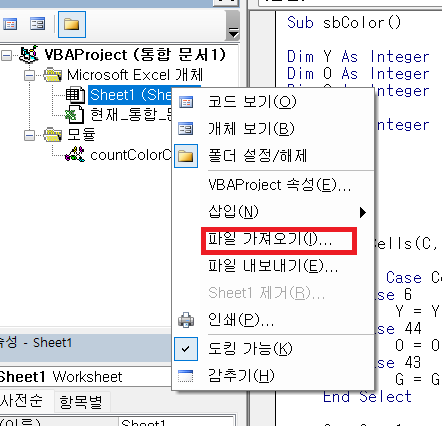Image resolution: width=442 pixels, height=426 pixels.
Task: Toggle Folders button in project toolbar
Action: tap(72, 24)
